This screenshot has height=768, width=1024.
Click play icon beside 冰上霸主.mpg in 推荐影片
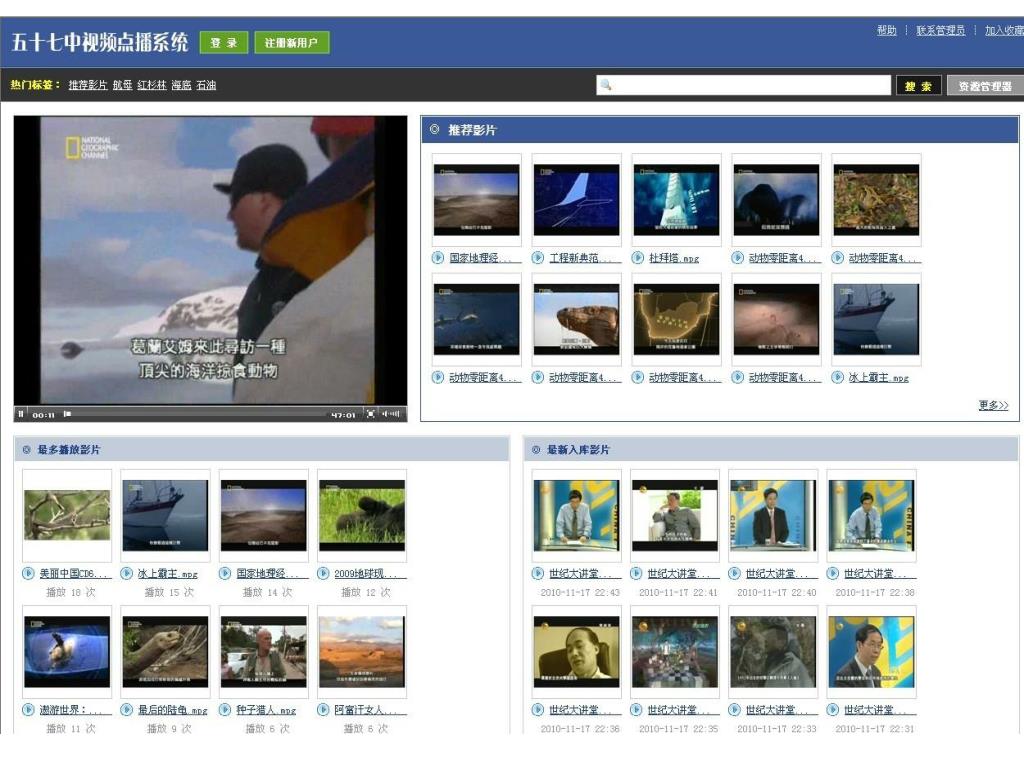pyautogui.click(x=837, y=377)
